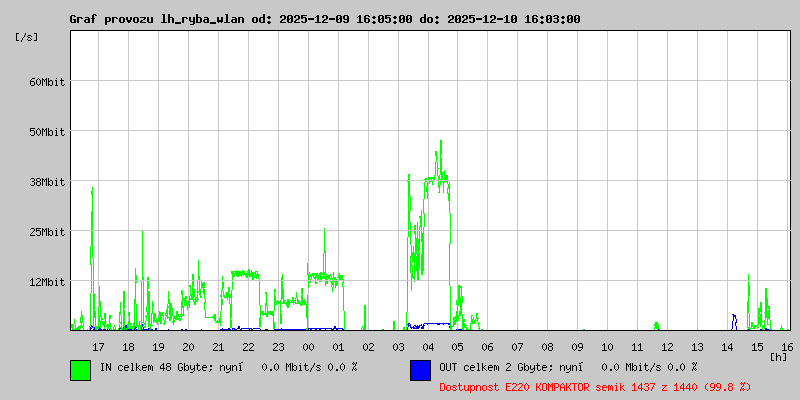The width and height of the screenshot is (800, 400).
Task: Click hour label 17 on x-axis
Action: pyautogui.click(x=98, y=347)
